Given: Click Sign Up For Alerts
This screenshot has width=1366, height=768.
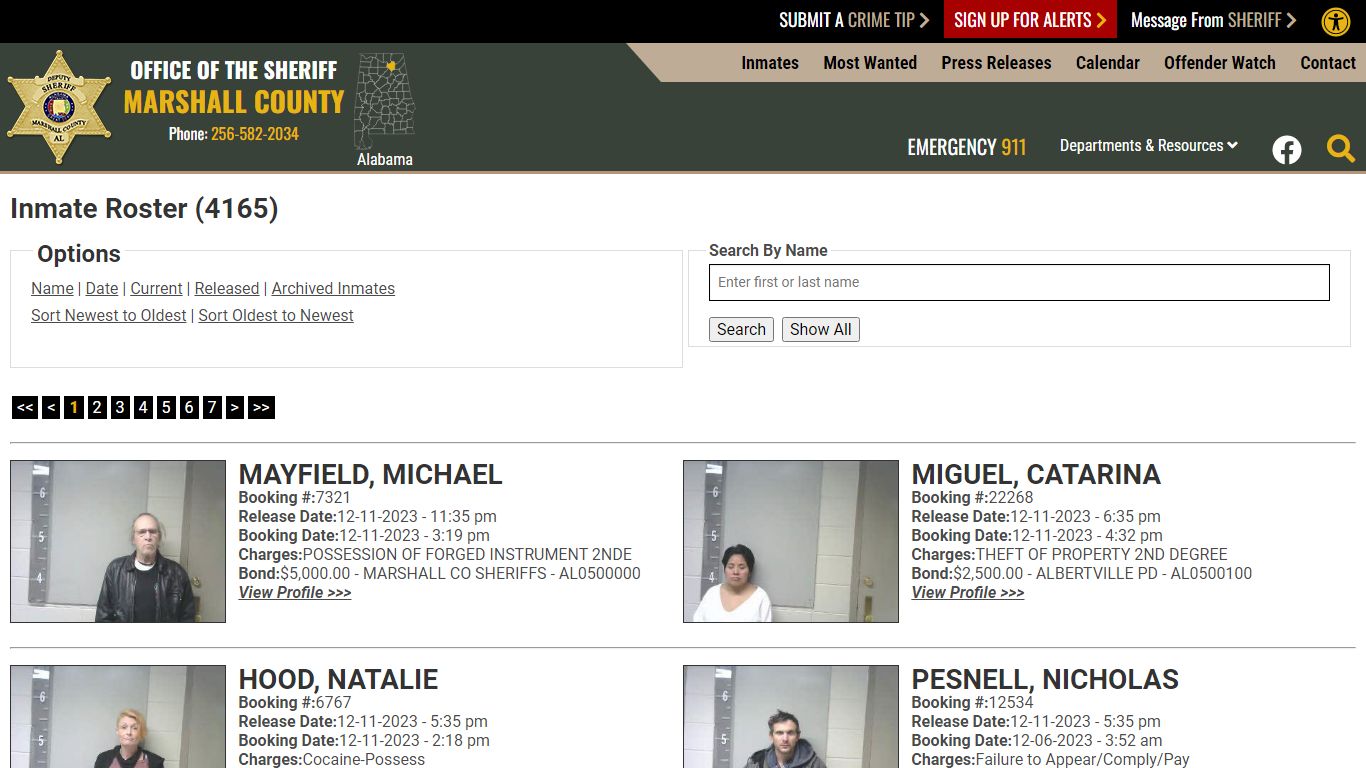Looking at the screenshot, I should pyautogui.click(x=1030, y=20).
